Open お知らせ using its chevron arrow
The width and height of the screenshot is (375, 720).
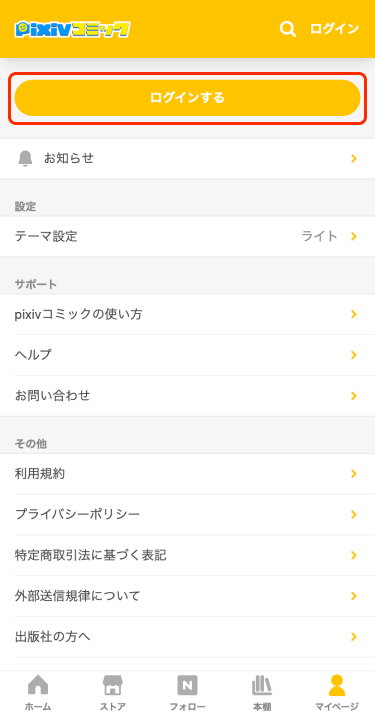[x=353, y=158]
